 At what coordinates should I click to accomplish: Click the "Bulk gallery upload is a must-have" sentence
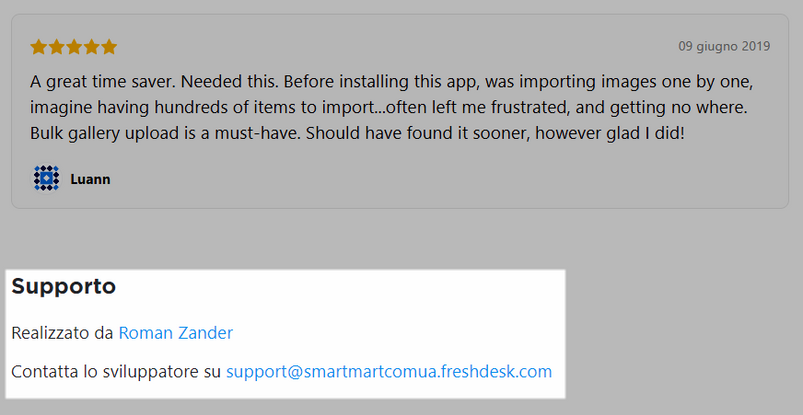click(x=165, y=133)
